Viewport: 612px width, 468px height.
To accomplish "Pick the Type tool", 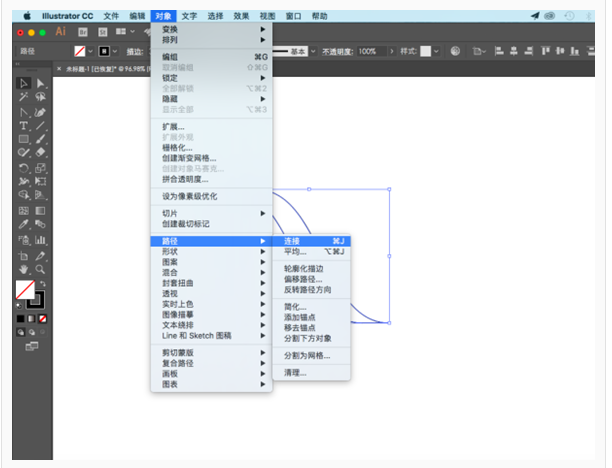I will pyautogui.click(x=24, y=125).
